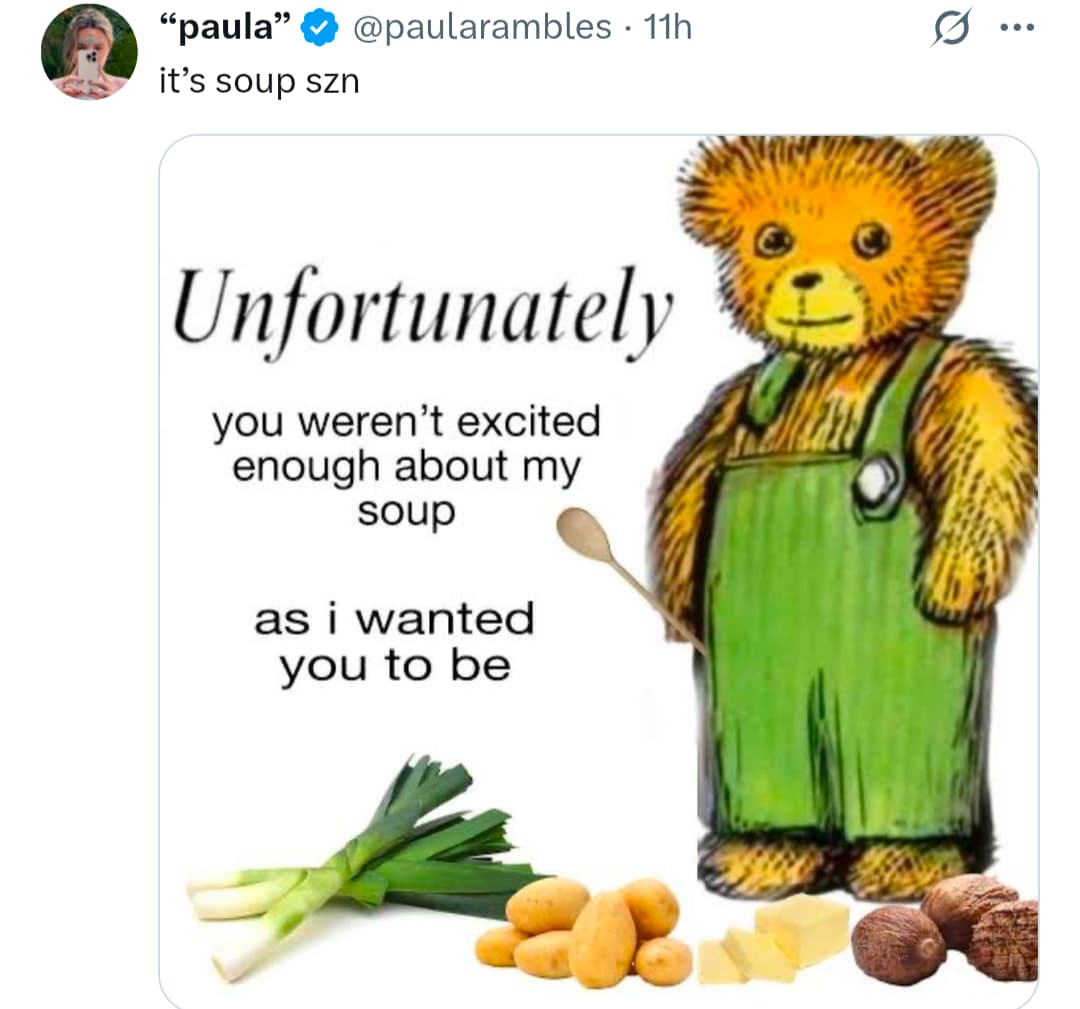Screen dimensions: 1080x1009
Task: Open paula's profile avatar photo
Action: (88, 51)
